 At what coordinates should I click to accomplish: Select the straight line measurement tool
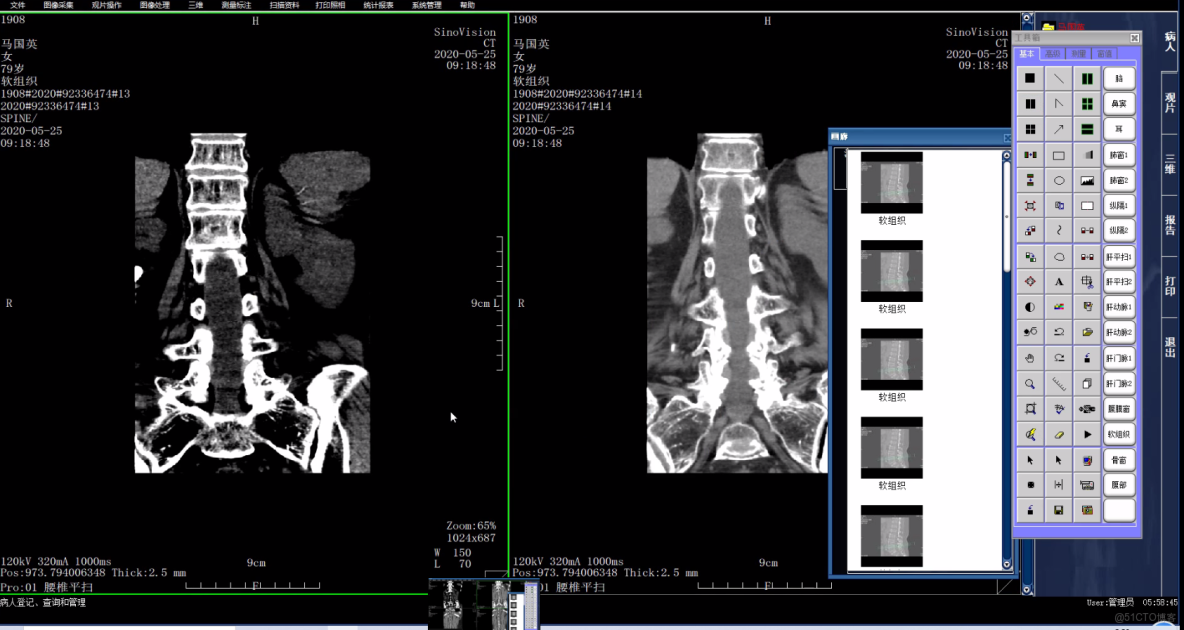1059,78
